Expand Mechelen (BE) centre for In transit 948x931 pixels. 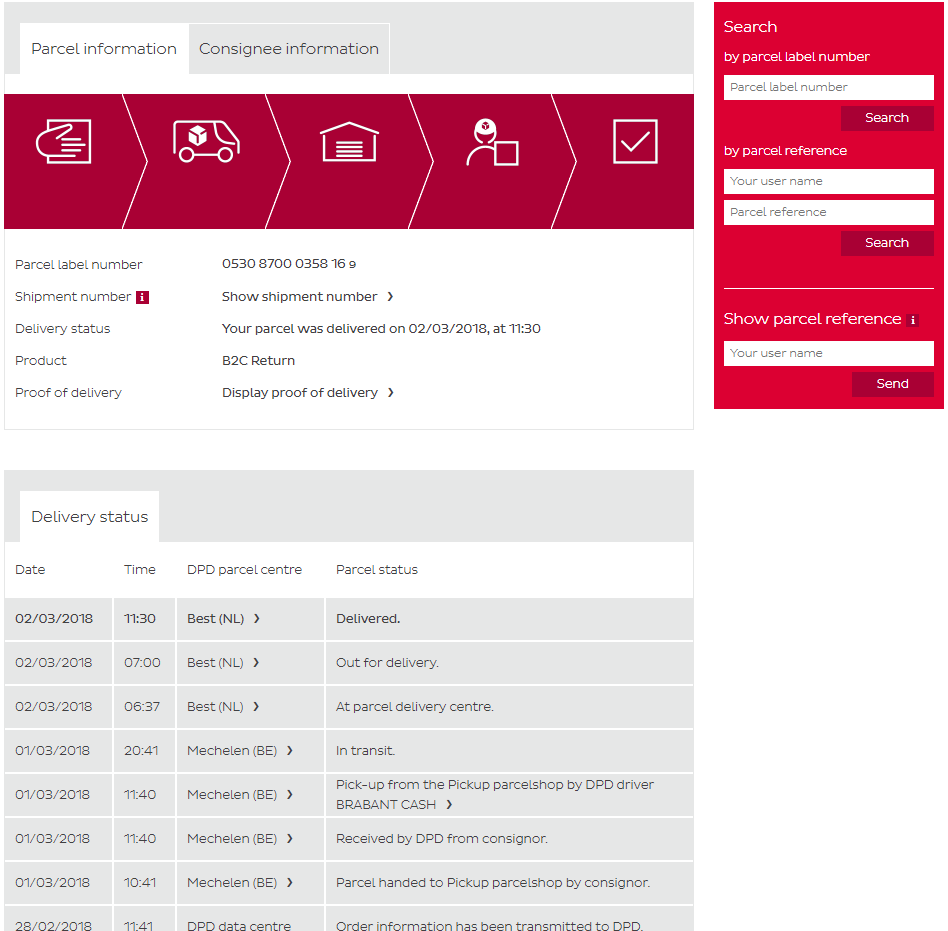coord(240,751)
